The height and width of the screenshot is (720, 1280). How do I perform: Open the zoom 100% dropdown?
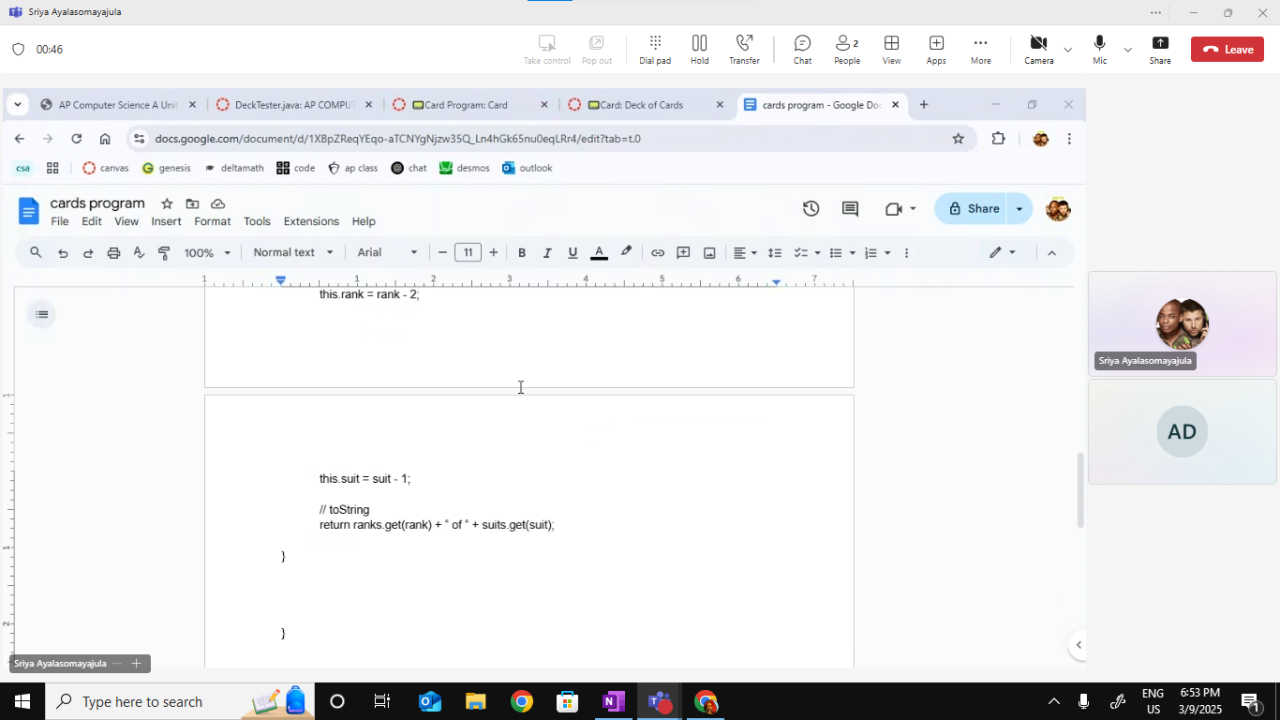coord(207,253)
